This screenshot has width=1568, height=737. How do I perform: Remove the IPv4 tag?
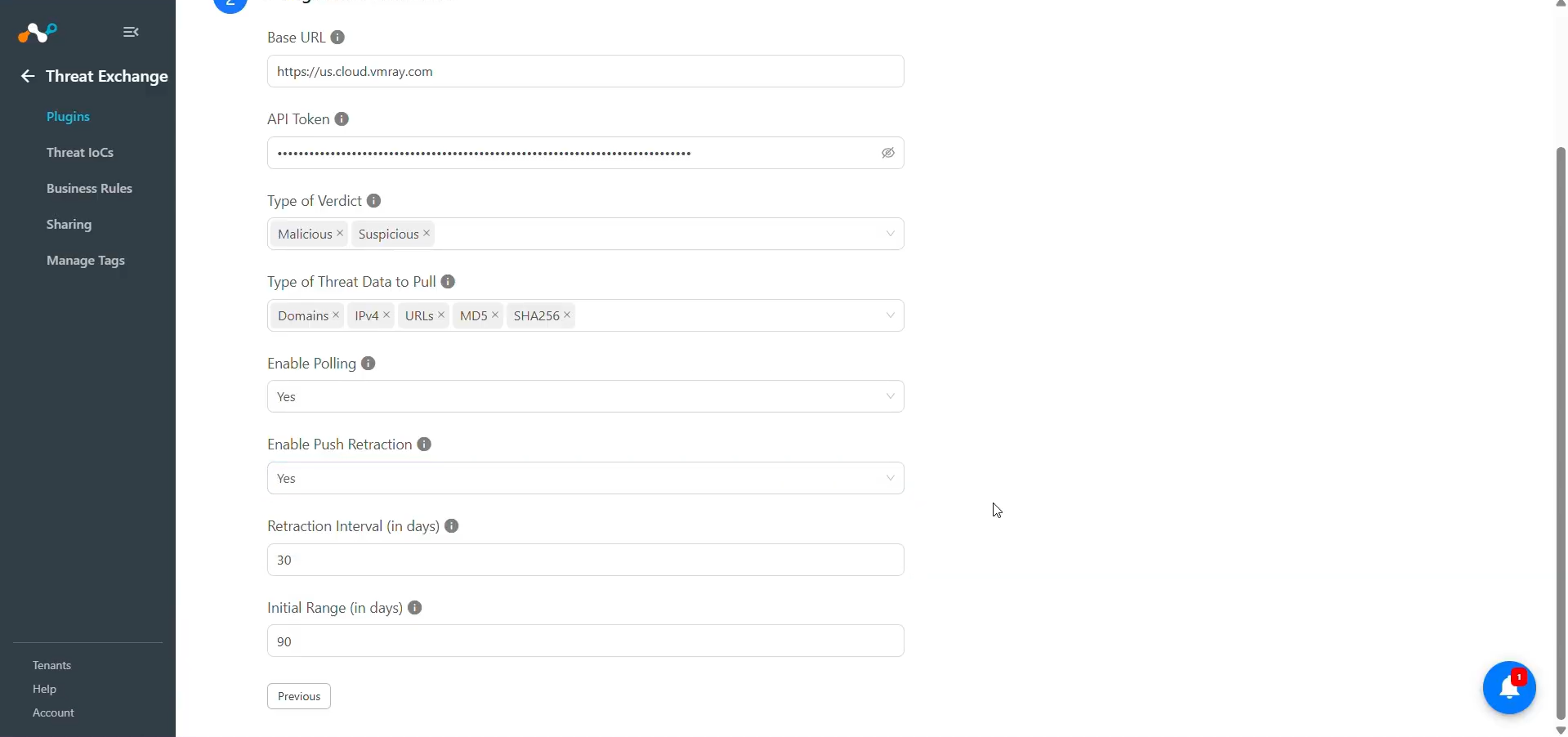386,315
